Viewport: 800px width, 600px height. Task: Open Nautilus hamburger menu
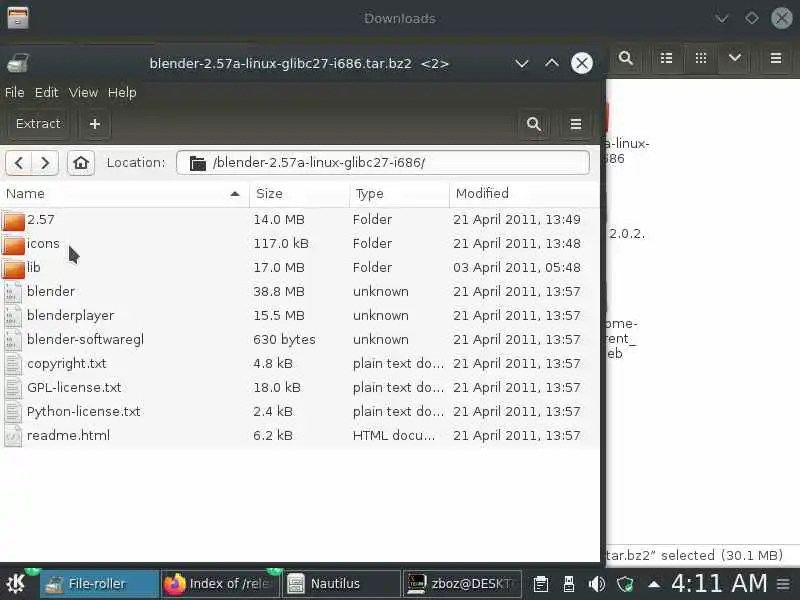[776, 58]
